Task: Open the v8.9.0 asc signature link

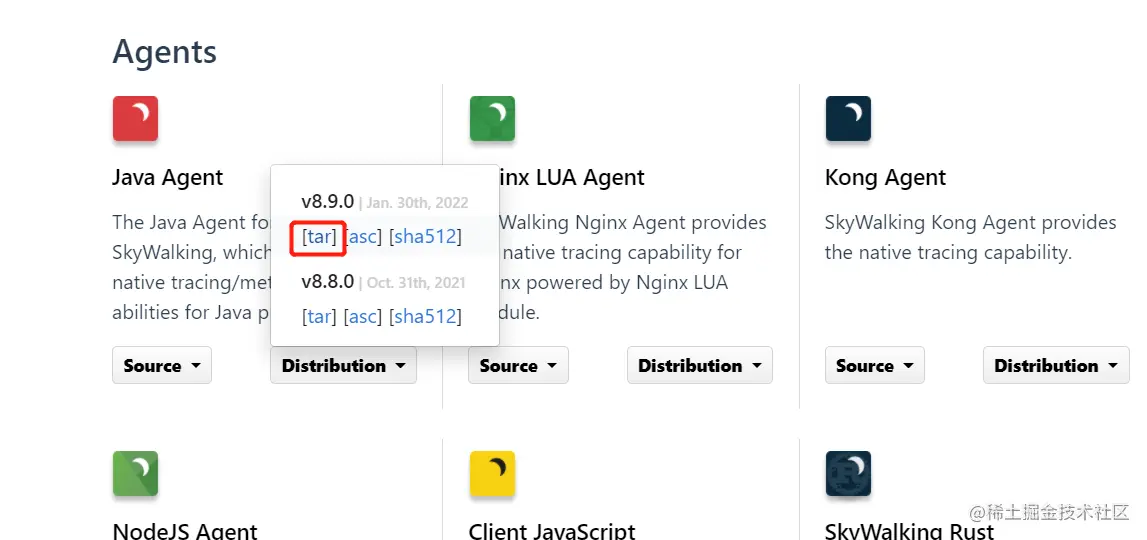Action: pyautogui.click(x=363, y=236)
